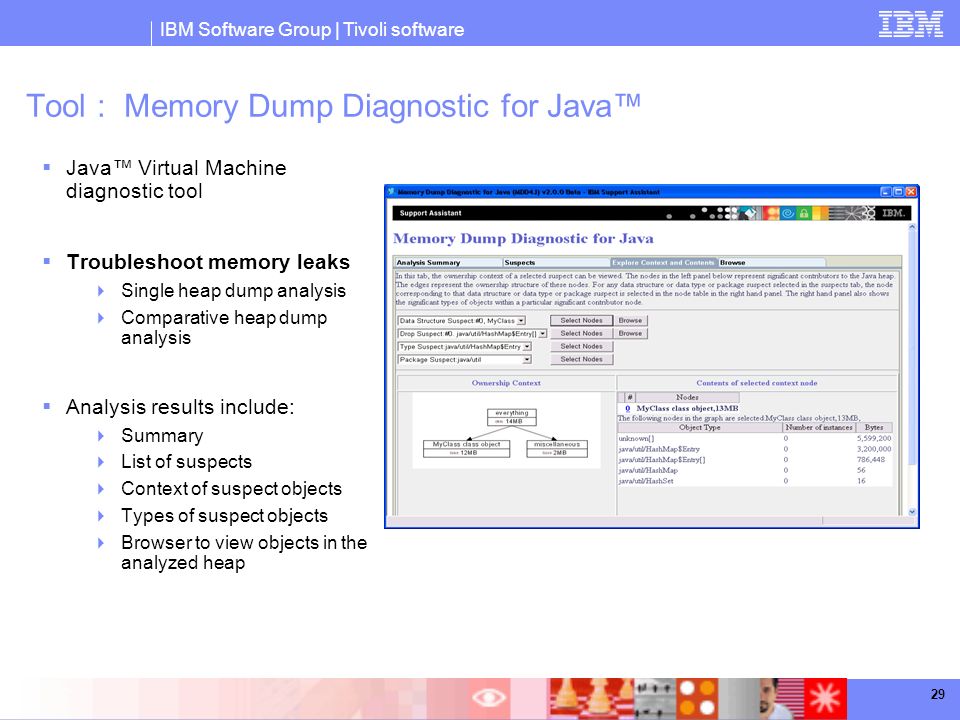This screenshot has width=960, height=720.
Task: Expand the Drop Suspect dropdown
Action: 542,334
